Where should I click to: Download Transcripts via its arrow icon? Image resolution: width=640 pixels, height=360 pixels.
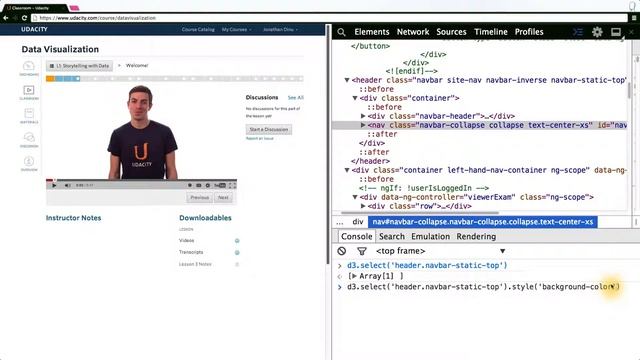[237, 253]
